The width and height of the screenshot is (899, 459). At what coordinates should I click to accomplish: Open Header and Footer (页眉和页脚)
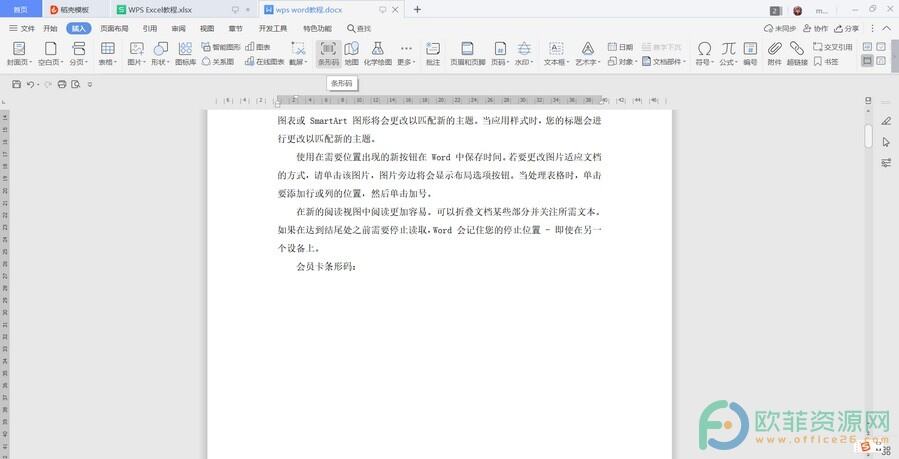(x=467, y=54)
